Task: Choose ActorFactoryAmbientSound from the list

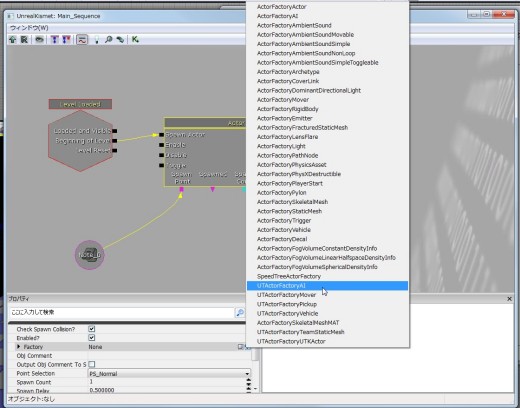Action: [327, 25]
